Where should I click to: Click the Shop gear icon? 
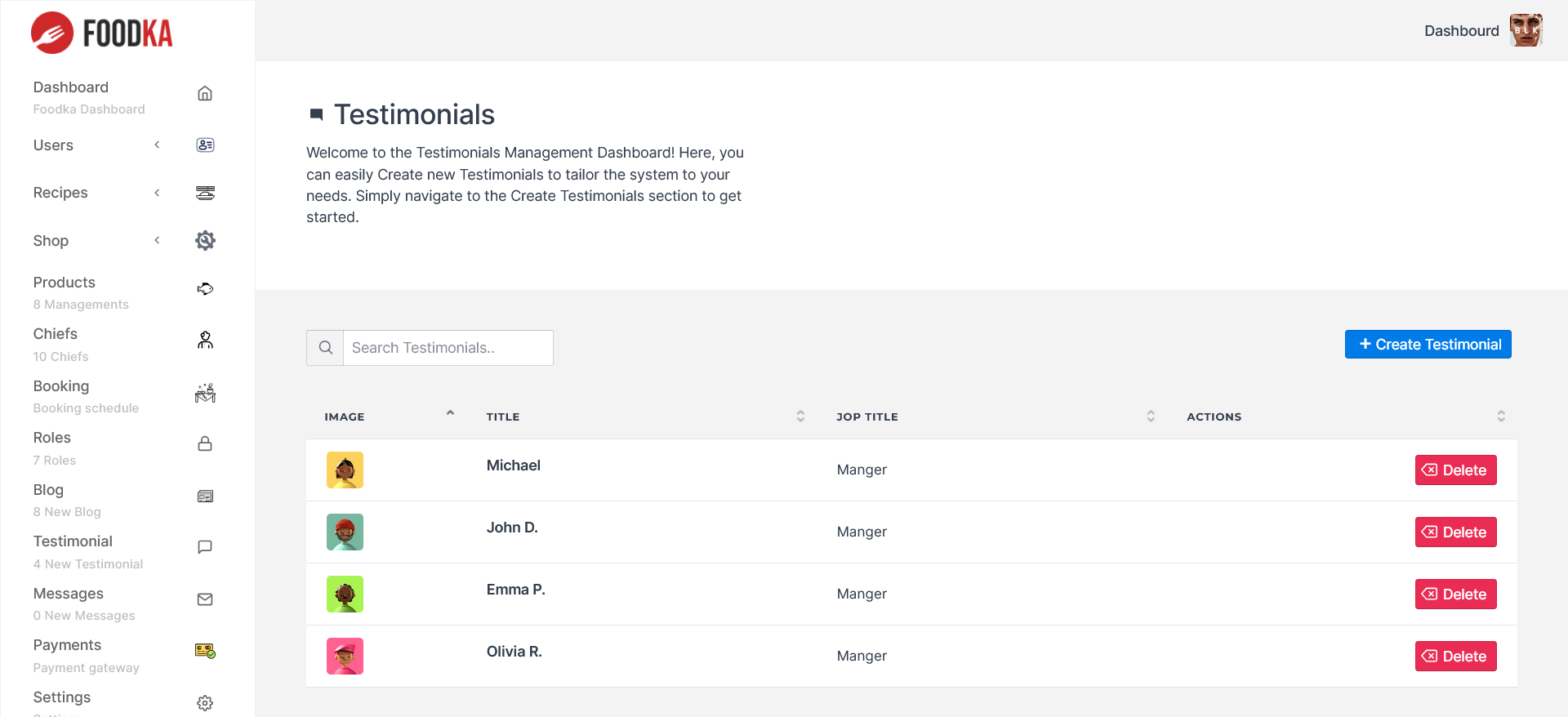pos(205,240)
